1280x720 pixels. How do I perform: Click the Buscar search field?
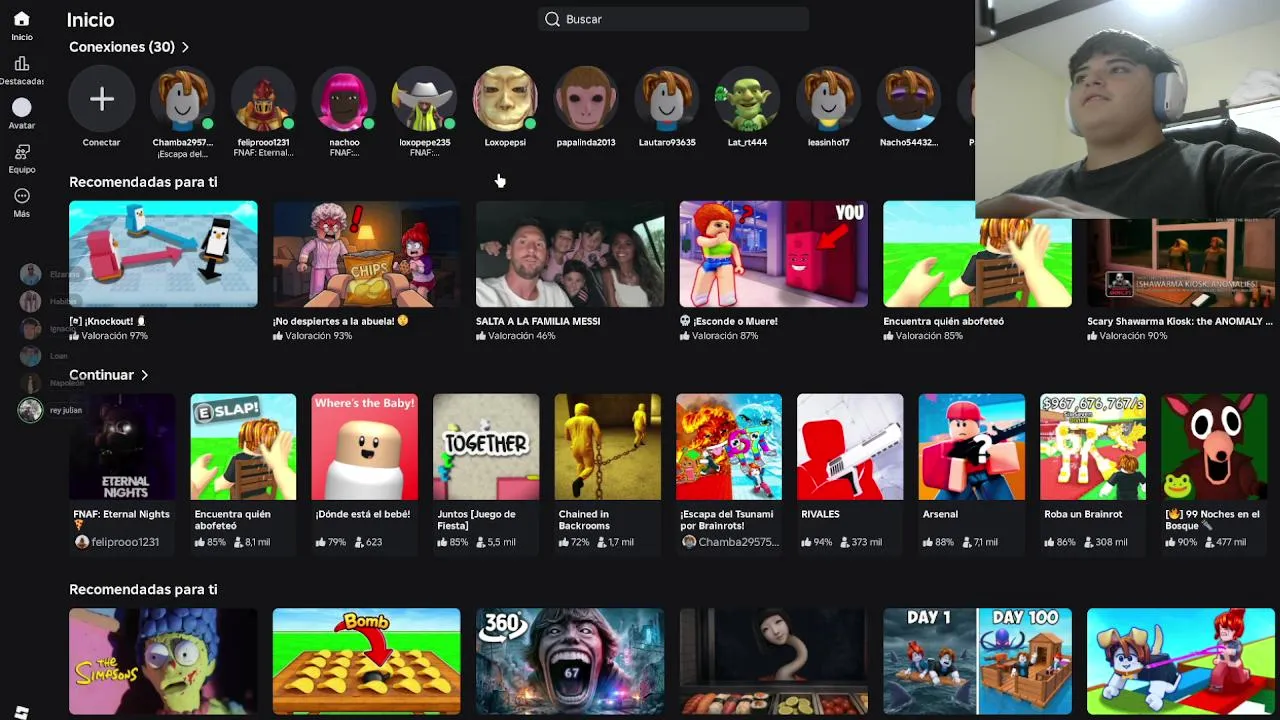[x=673, y=19]
